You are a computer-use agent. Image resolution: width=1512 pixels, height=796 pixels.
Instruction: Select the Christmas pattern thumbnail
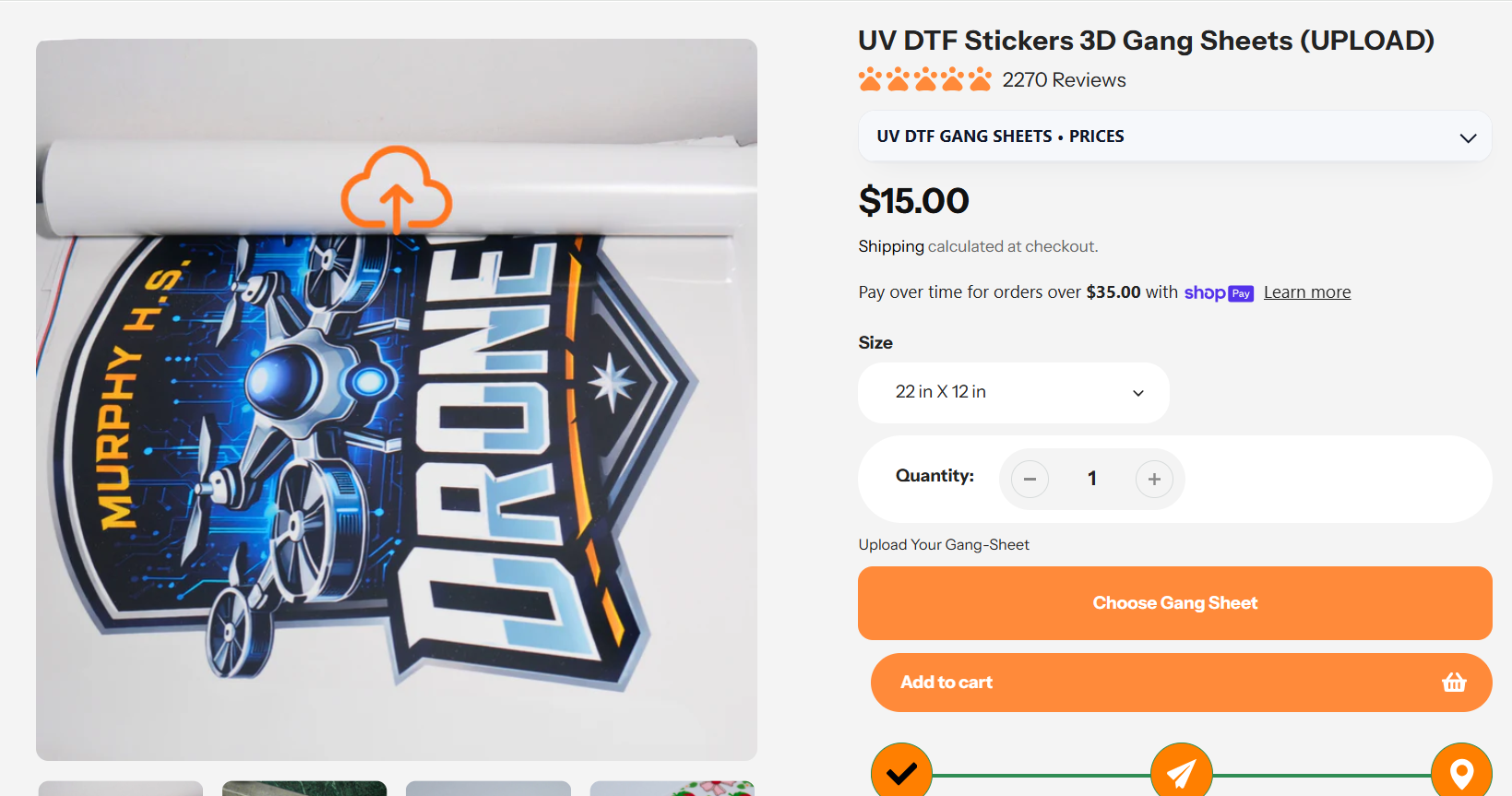[671, 790]
